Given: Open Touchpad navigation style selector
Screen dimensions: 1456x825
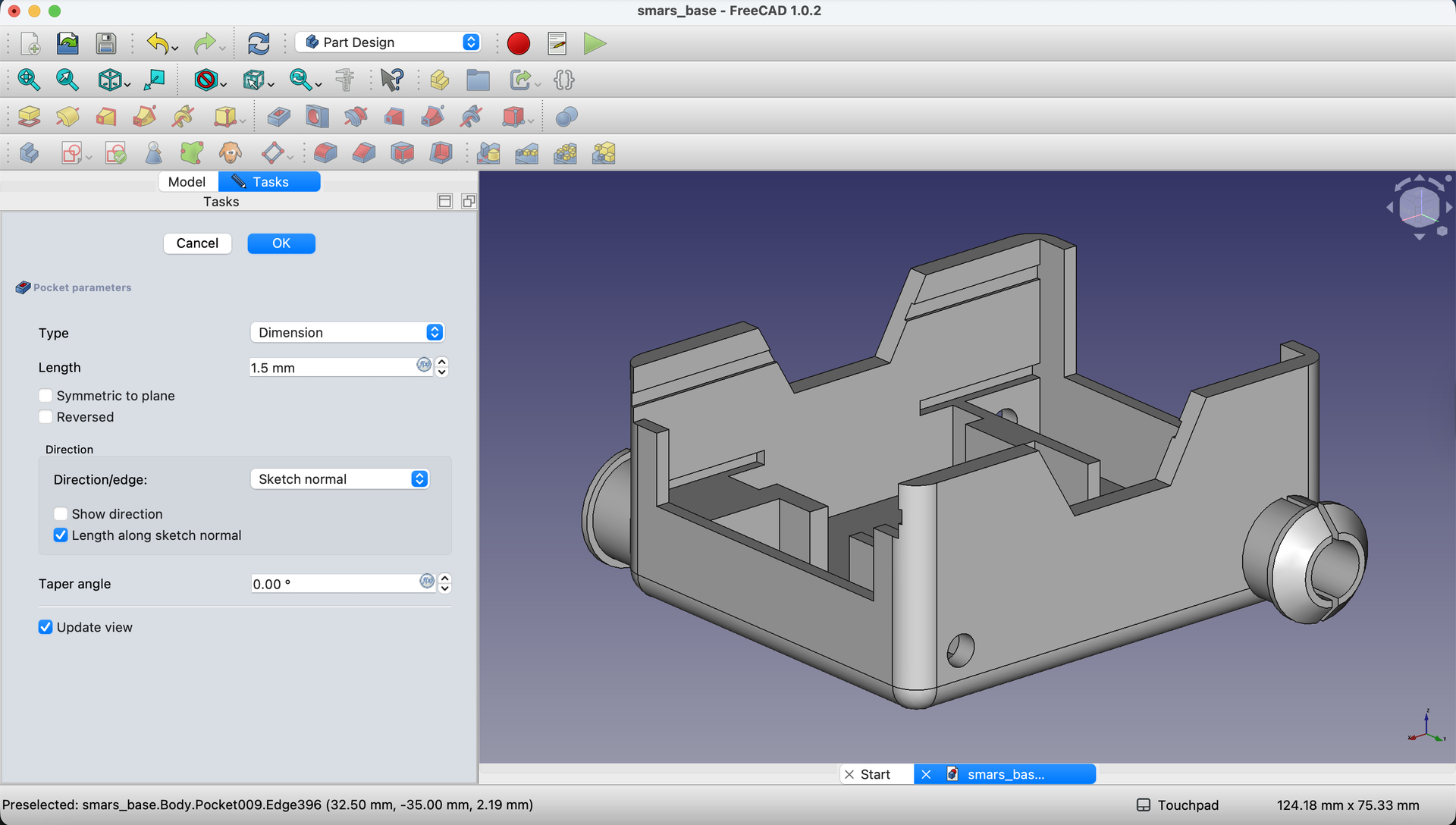Looking at the screenshot, I should (x=1178, y=805).
